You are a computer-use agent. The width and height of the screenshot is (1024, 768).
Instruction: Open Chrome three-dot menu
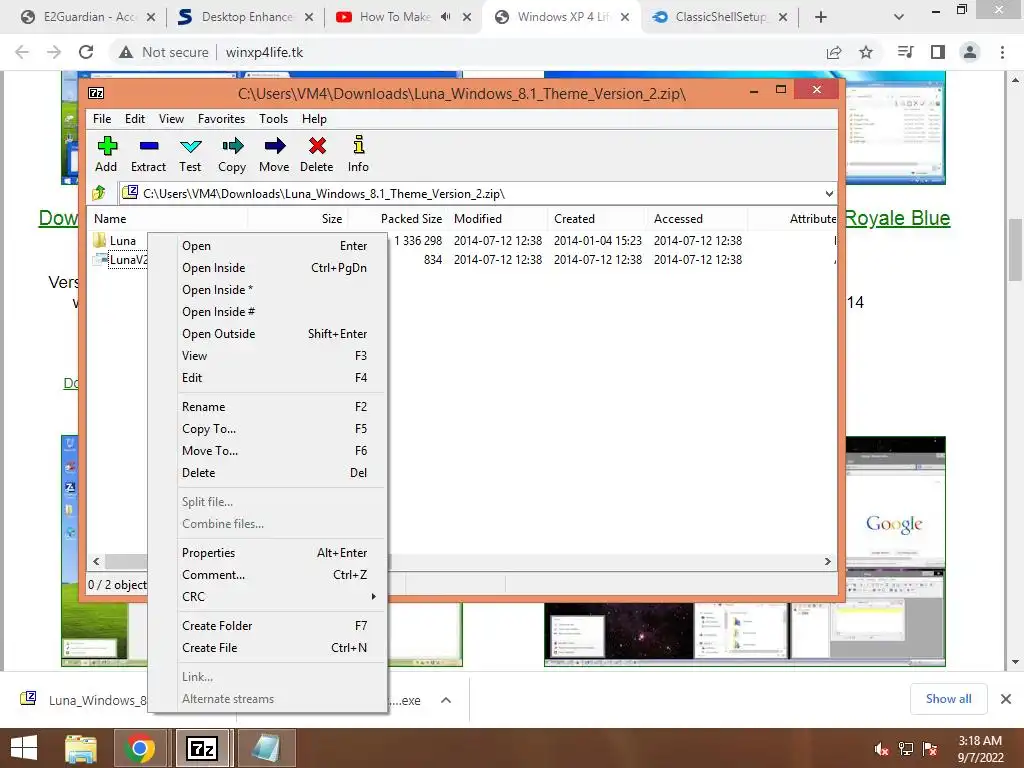(1002, 52)
